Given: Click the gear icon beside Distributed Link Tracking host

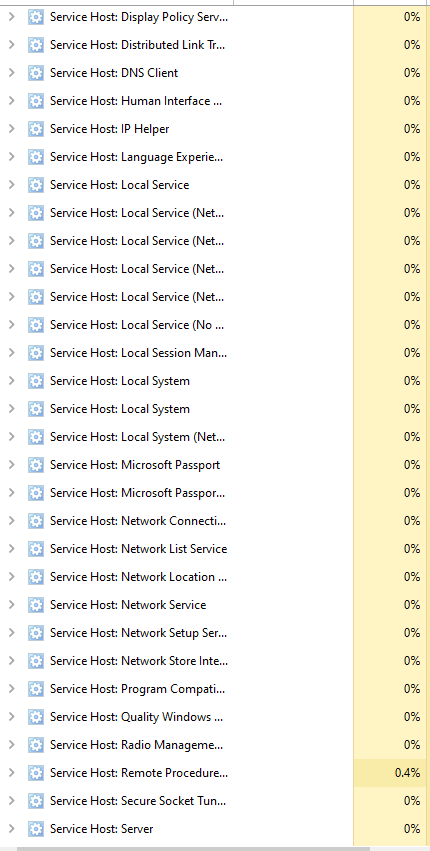Looking at the screenshot, I should coord(35,45).
